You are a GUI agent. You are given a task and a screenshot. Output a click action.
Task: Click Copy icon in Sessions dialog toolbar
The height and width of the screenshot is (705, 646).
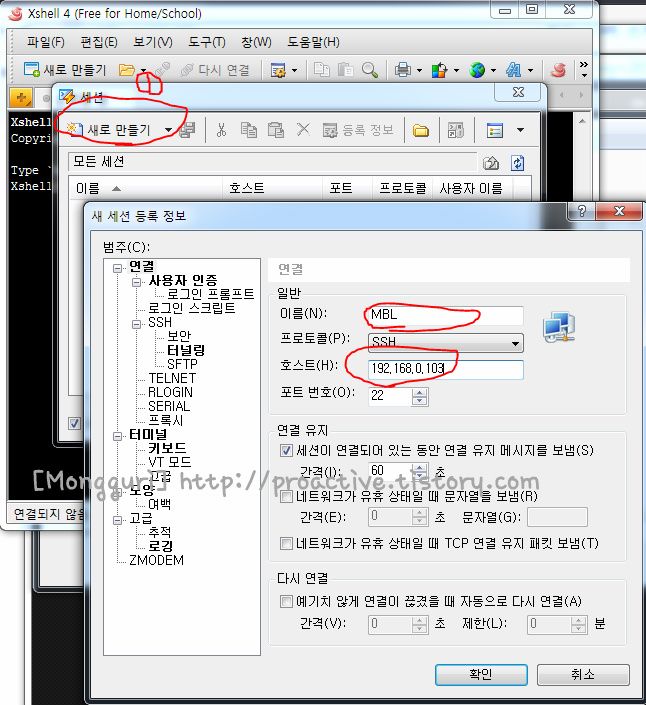[248, 130]
